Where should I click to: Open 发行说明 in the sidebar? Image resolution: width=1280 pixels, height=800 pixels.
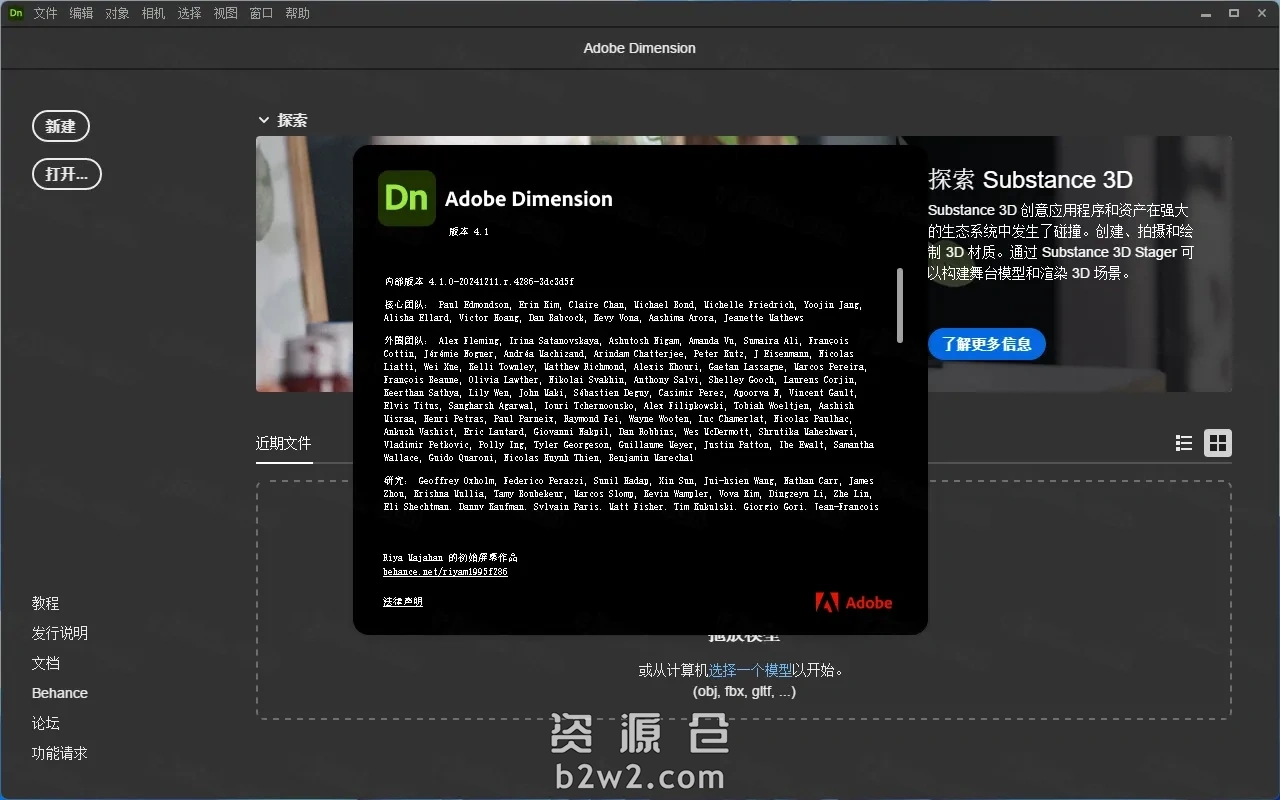pos(60,633)
